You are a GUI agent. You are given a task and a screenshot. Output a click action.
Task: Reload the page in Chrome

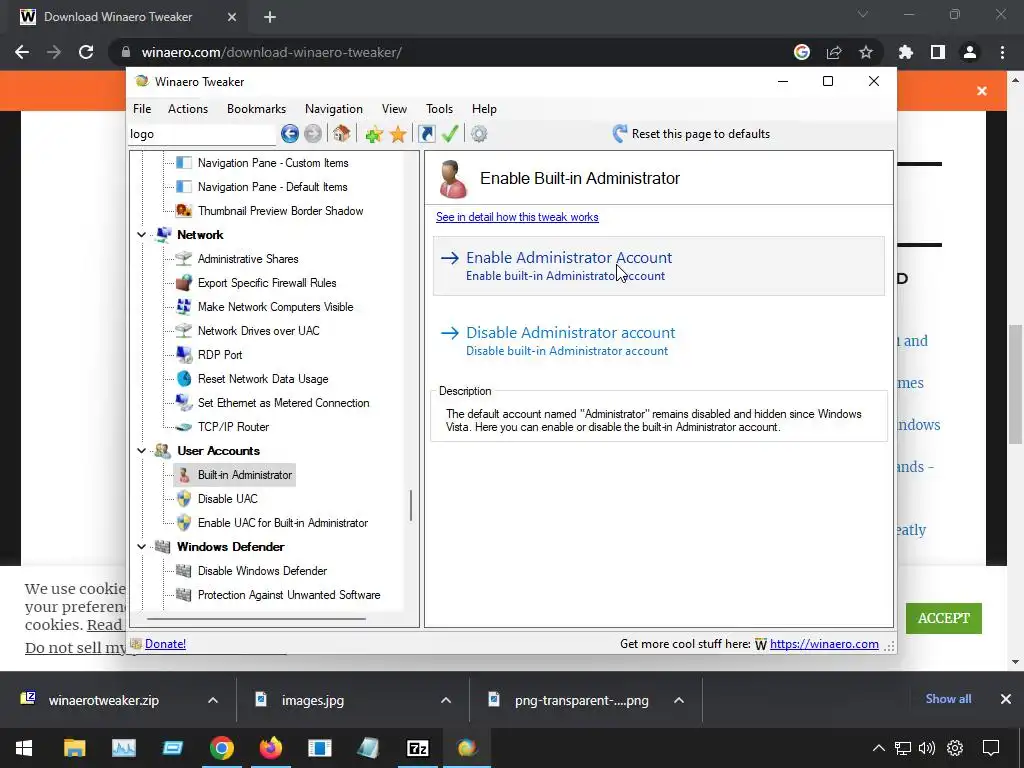pos(86,52)
